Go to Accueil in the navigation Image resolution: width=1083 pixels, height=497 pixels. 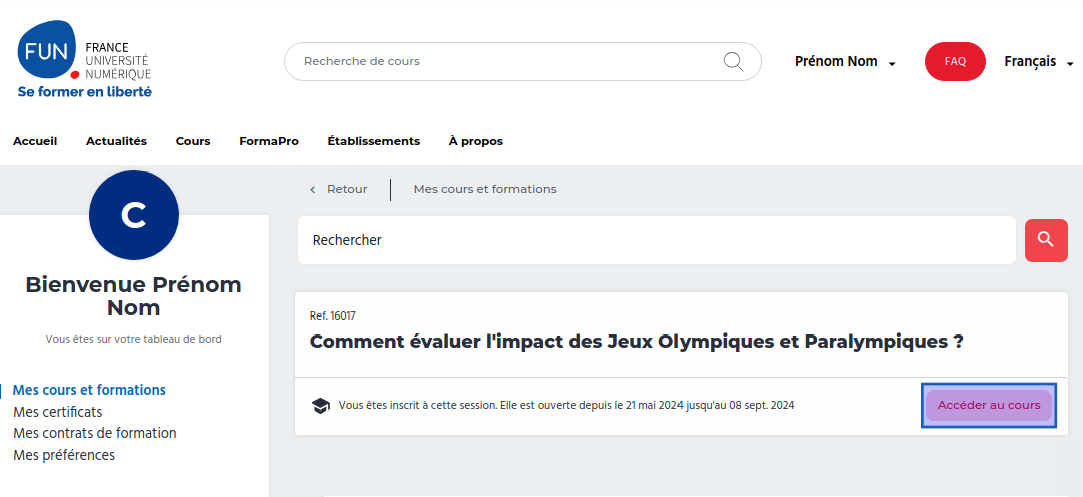tap(35, 141)
